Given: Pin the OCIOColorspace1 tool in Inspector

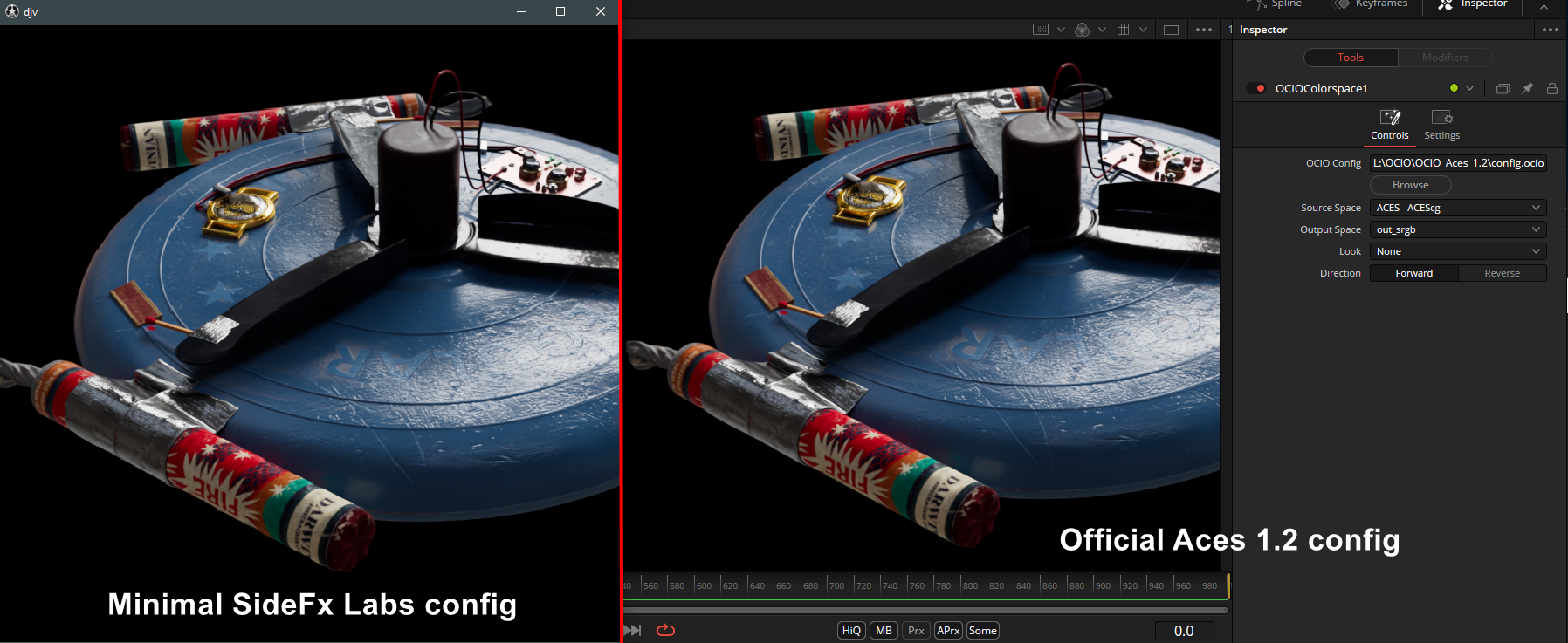Looking at the screenshot, I should (x=1527, y=88).
